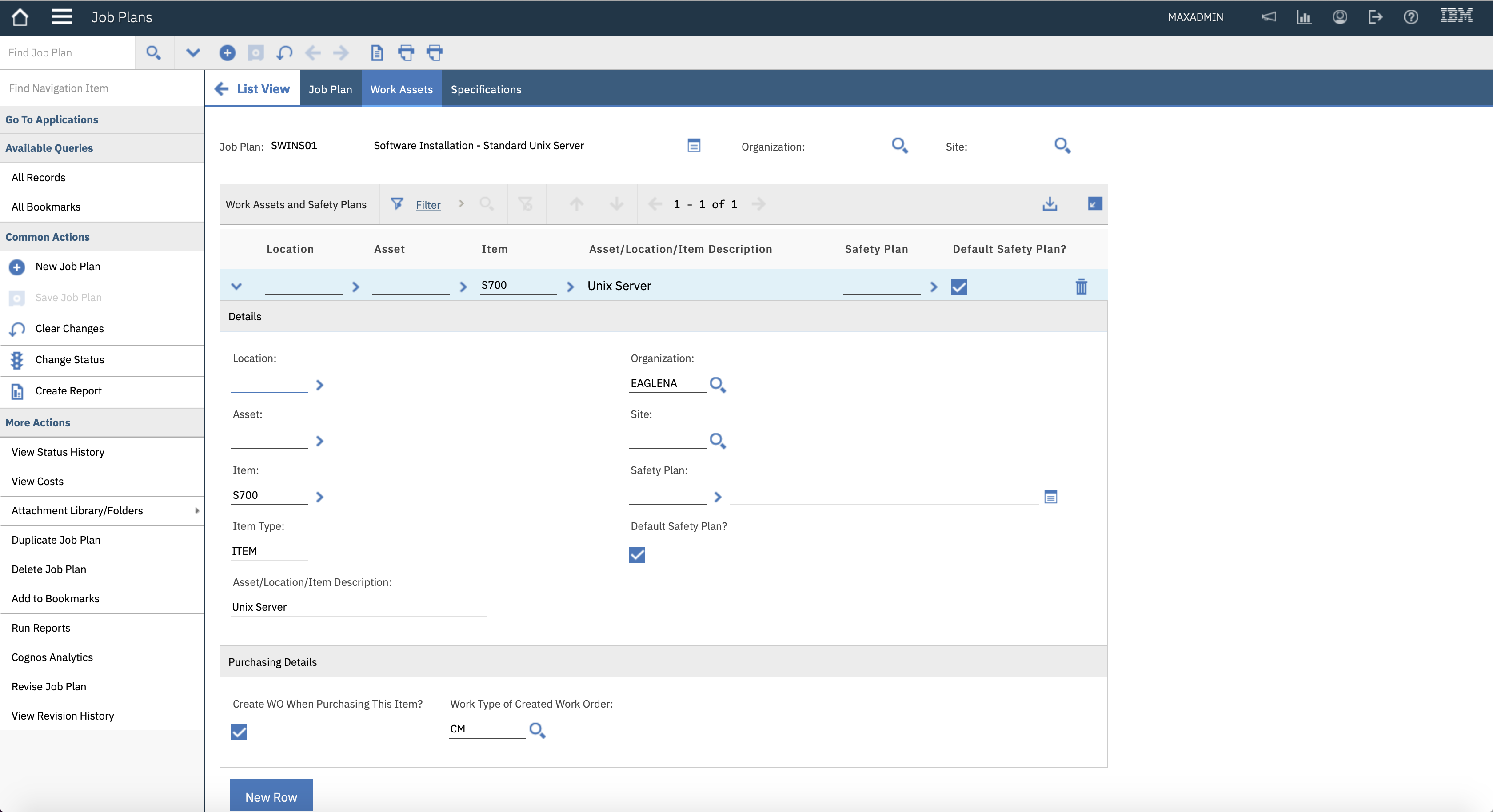
Task: Click the New Row button
Action: pos(271,796)
